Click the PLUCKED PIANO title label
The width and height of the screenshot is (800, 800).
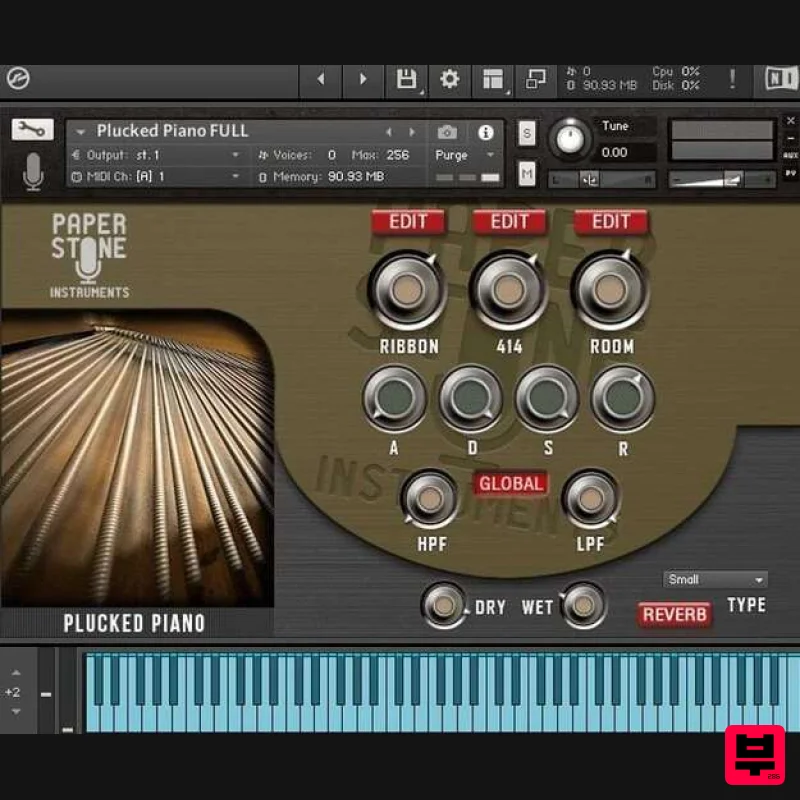point(134,623)
